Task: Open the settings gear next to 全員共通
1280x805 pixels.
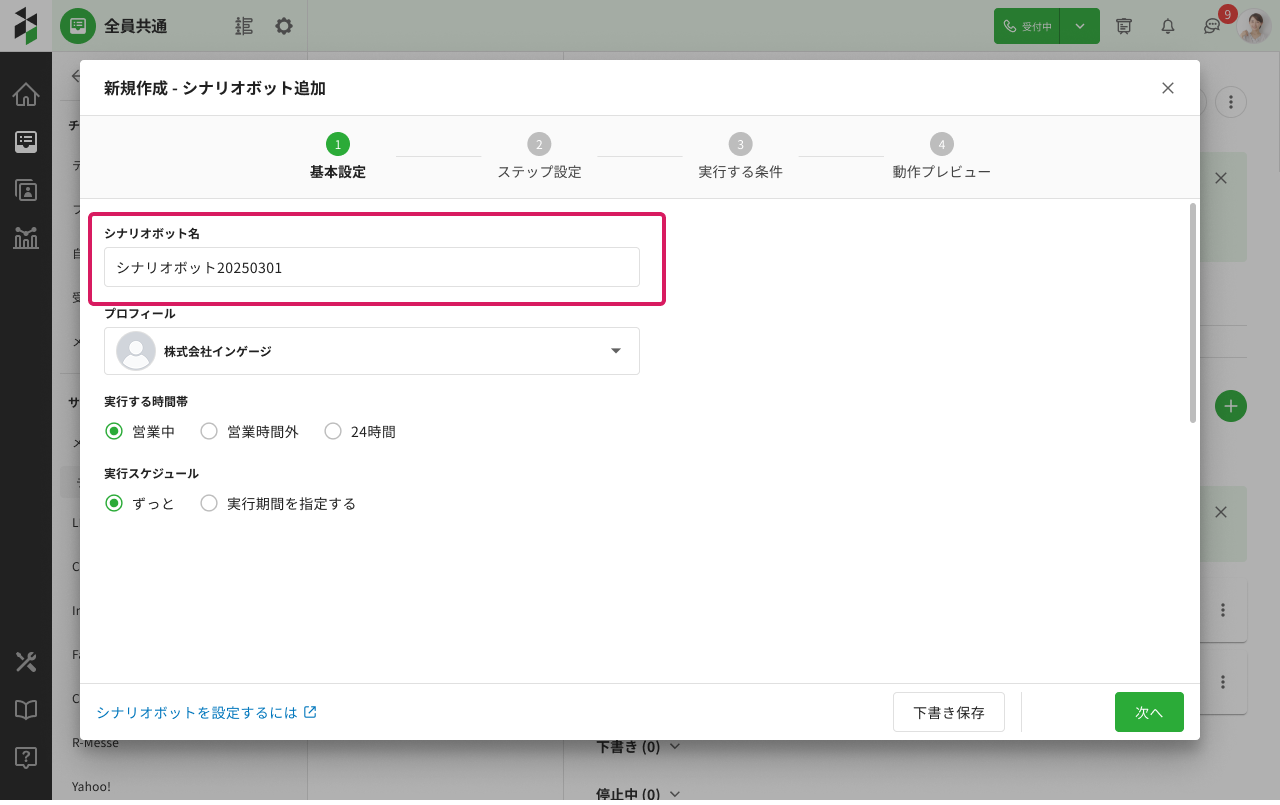Action: click(284, 26)
